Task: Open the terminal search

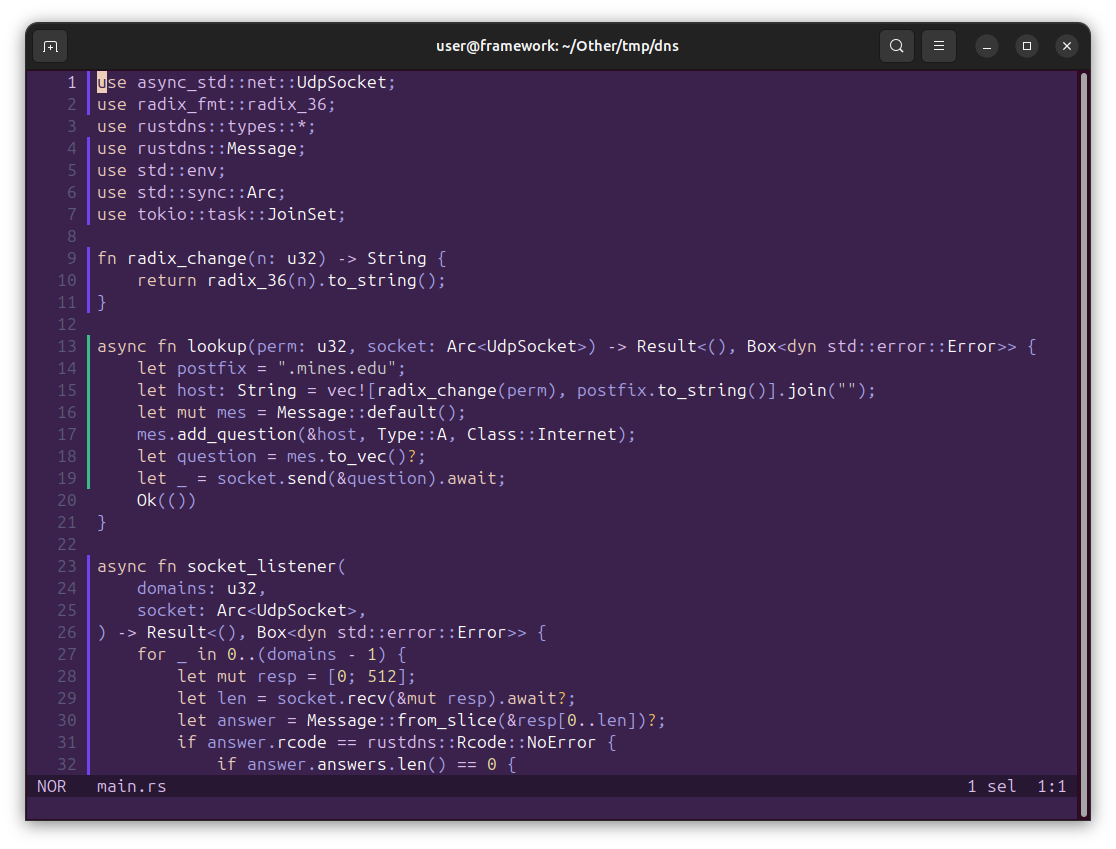Action: [x=897, y=46]
